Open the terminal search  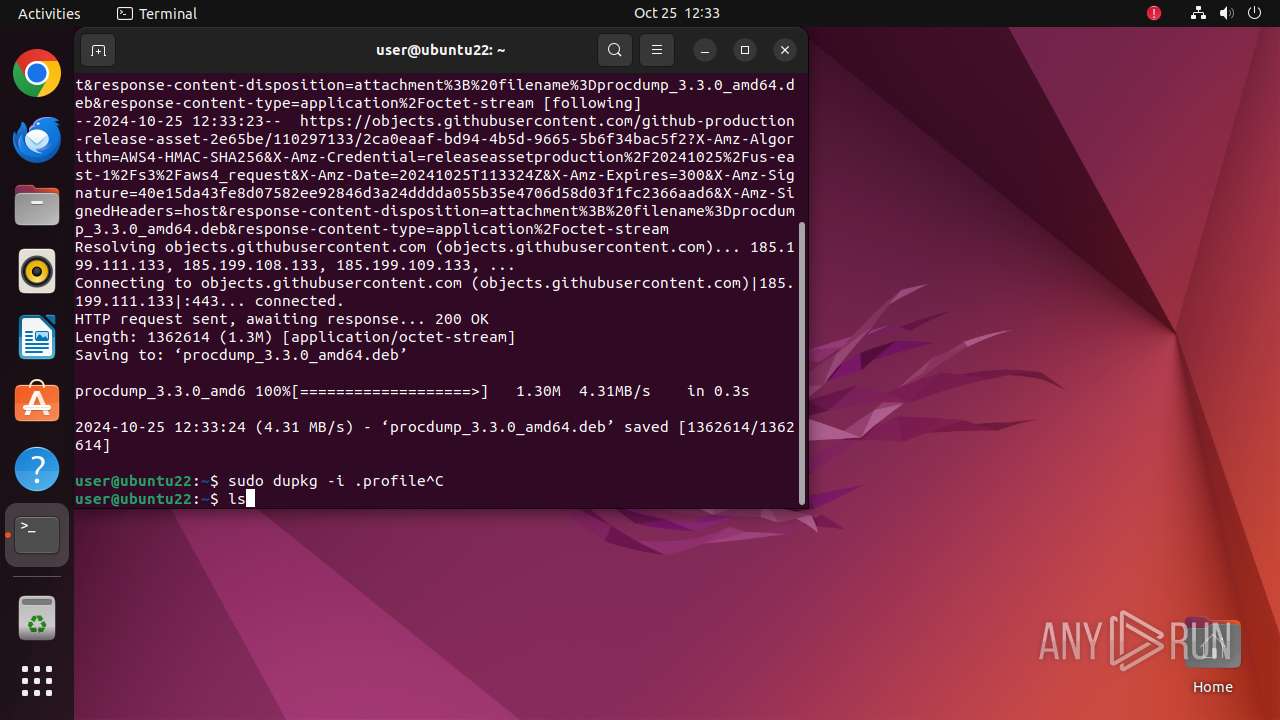coord(615,50)
